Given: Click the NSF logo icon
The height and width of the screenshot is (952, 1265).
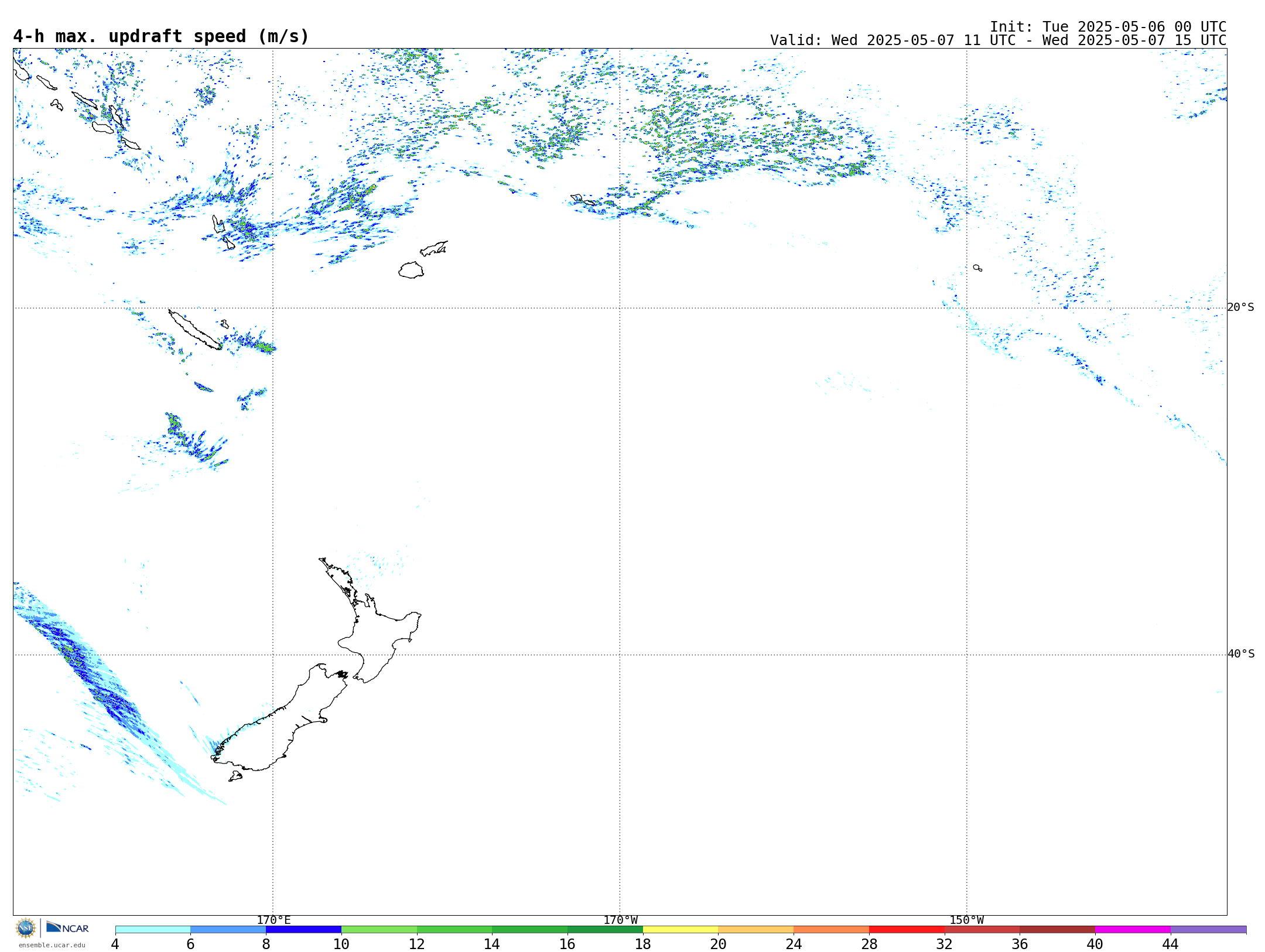Looking at the screenshot, I should point(26,928).
